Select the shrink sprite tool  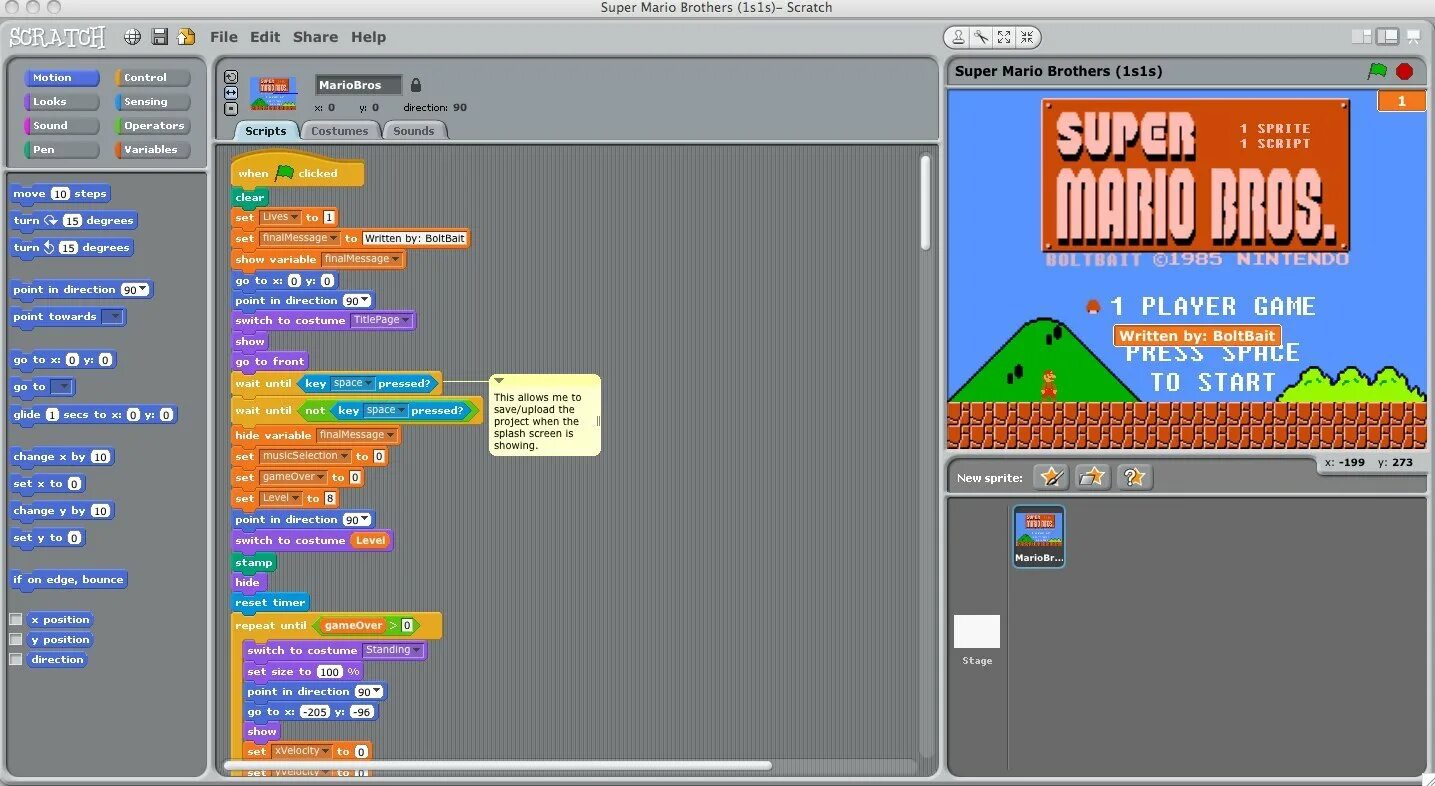(x=1027, y=37)
